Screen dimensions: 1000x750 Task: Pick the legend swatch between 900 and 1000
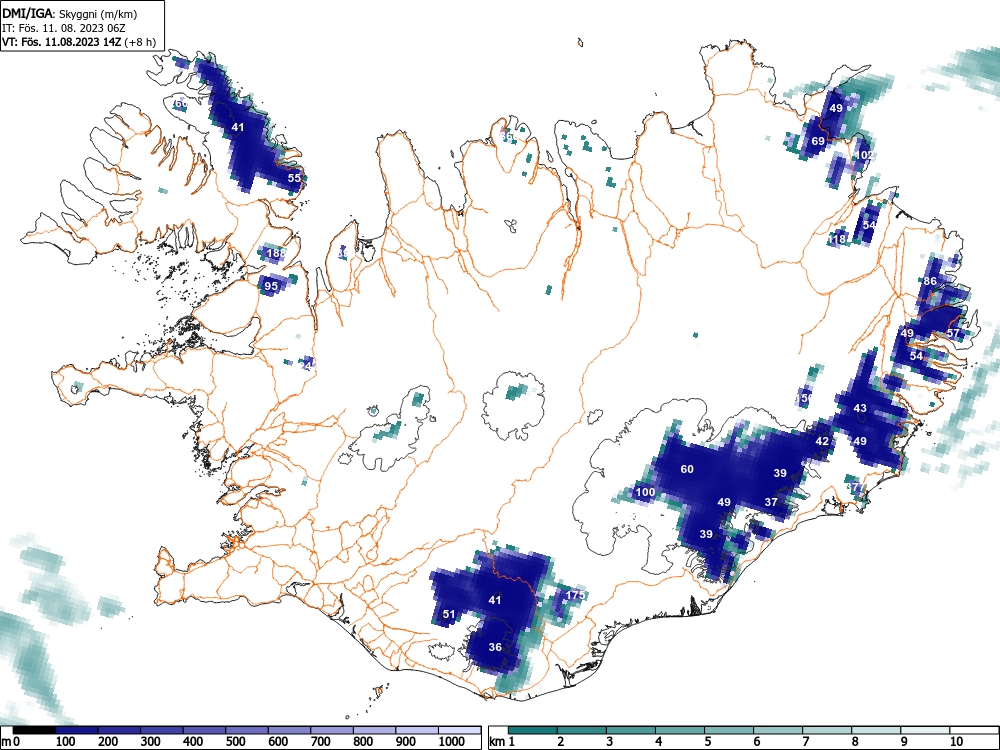click(x=417, y=730)
